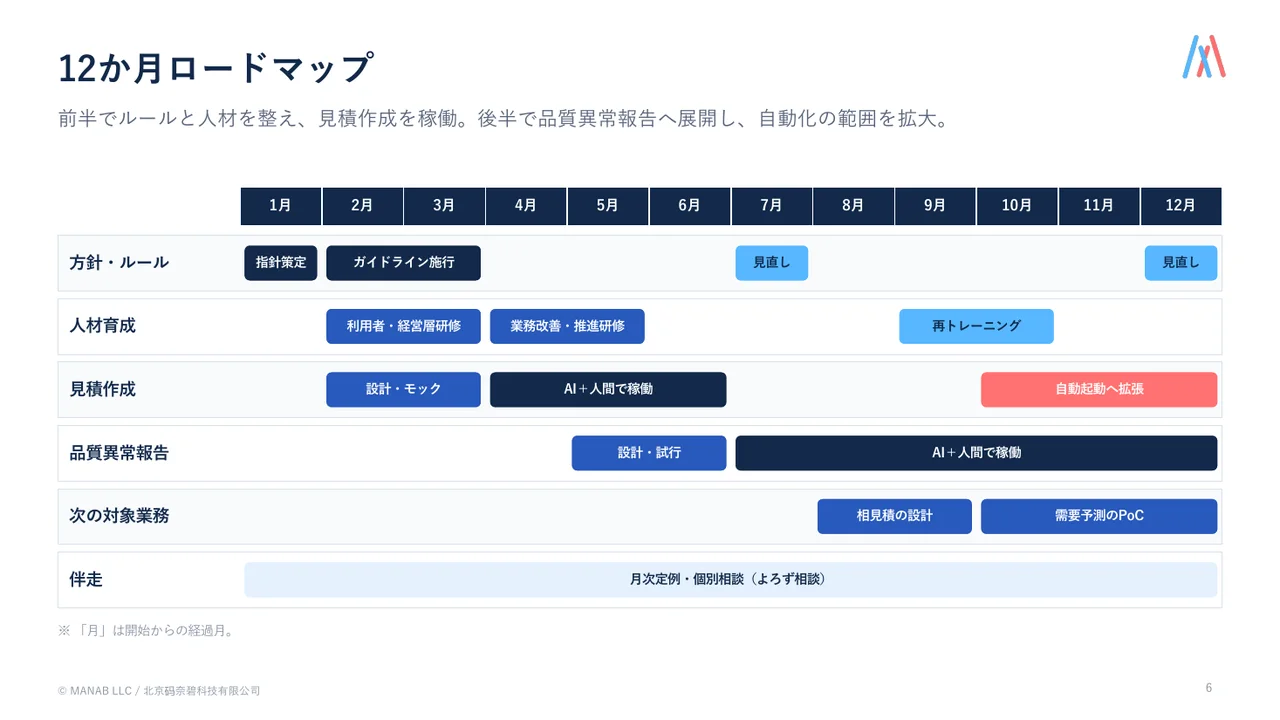Click the 12か月ロードマップ title
Viewport: 1280px width, 720px height.
(x=216, y=68)
